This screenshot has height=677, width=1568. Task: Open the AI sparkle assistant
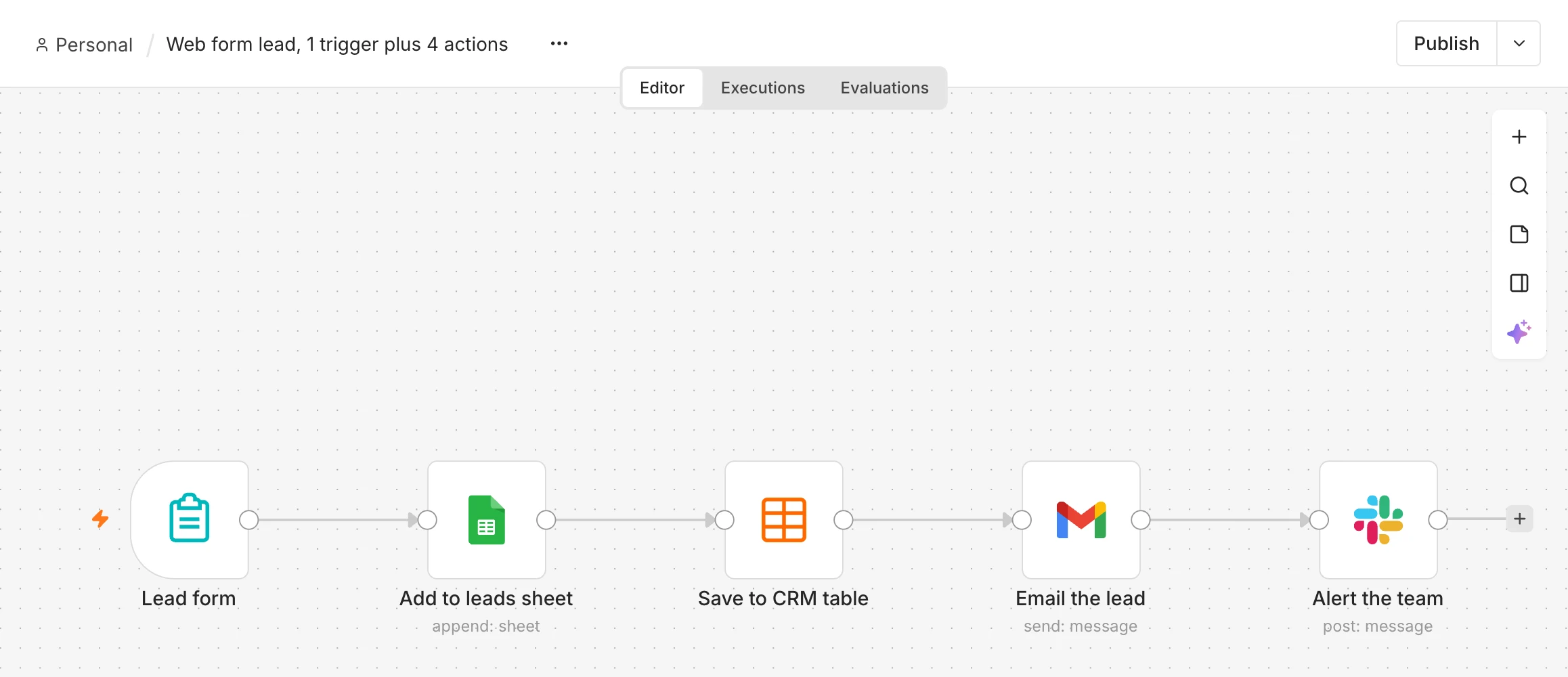[x=1519, y=332]
